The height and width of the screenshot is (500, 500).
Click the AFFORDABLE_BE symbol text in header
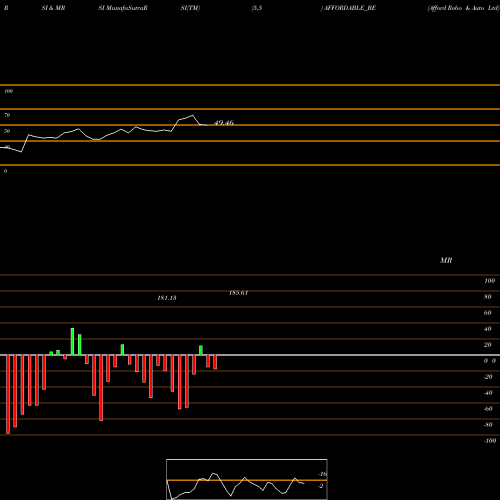348,8
